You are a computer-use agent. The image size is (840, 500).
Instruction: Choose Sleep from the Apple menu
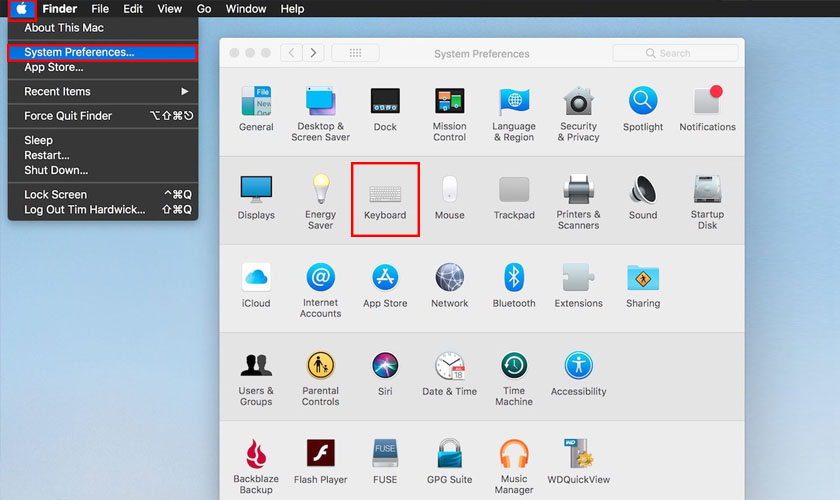[x=103, y=140]
